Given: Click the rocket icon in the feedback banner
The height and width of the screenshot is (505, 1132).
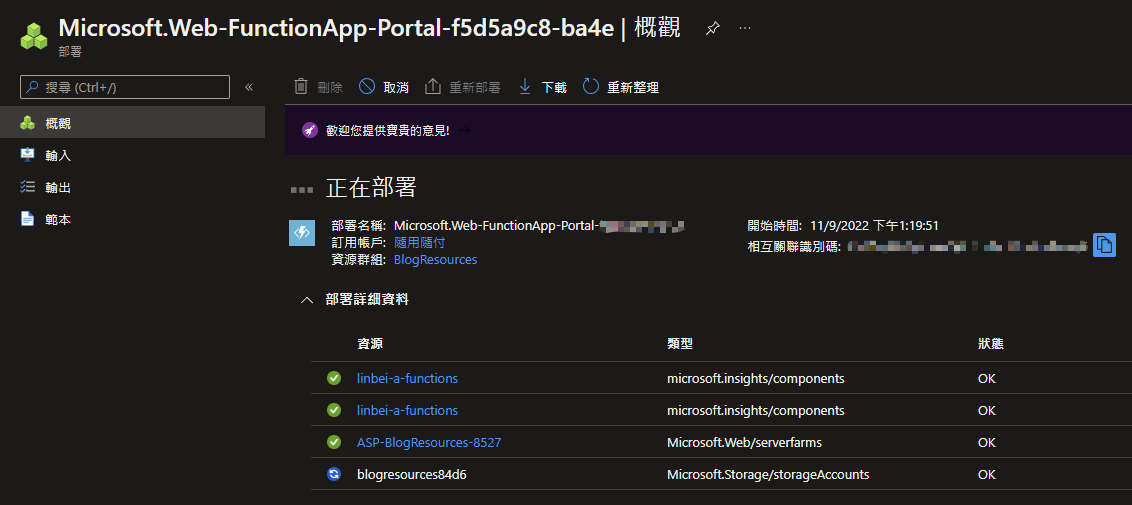Looking at the screenshot, I should [x=310, y=131].
